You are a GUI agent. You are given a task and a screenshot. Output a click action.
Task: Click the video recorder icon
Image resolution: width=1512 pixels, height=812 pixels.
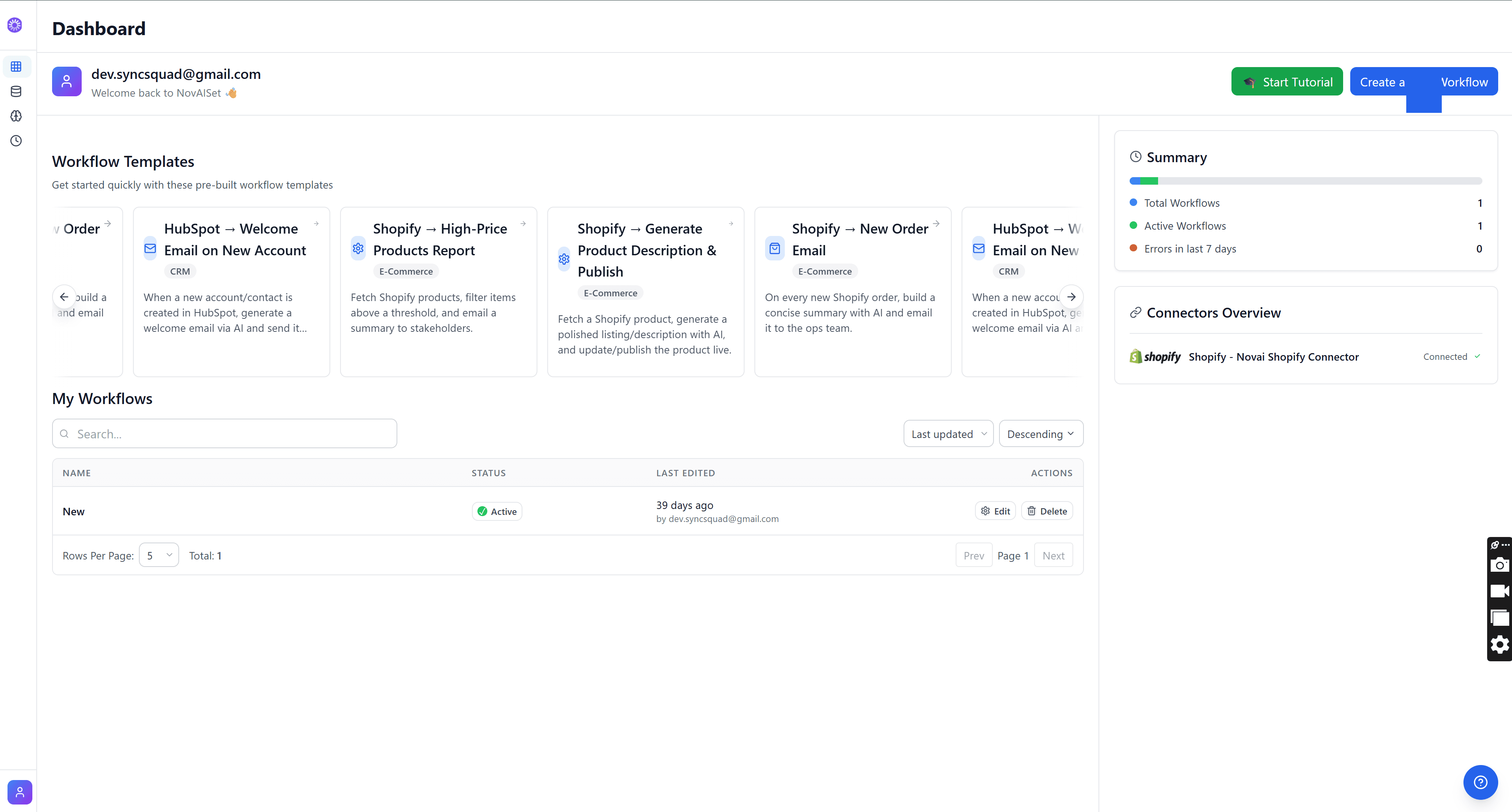pyautogui.click(x=1499, y=591)
